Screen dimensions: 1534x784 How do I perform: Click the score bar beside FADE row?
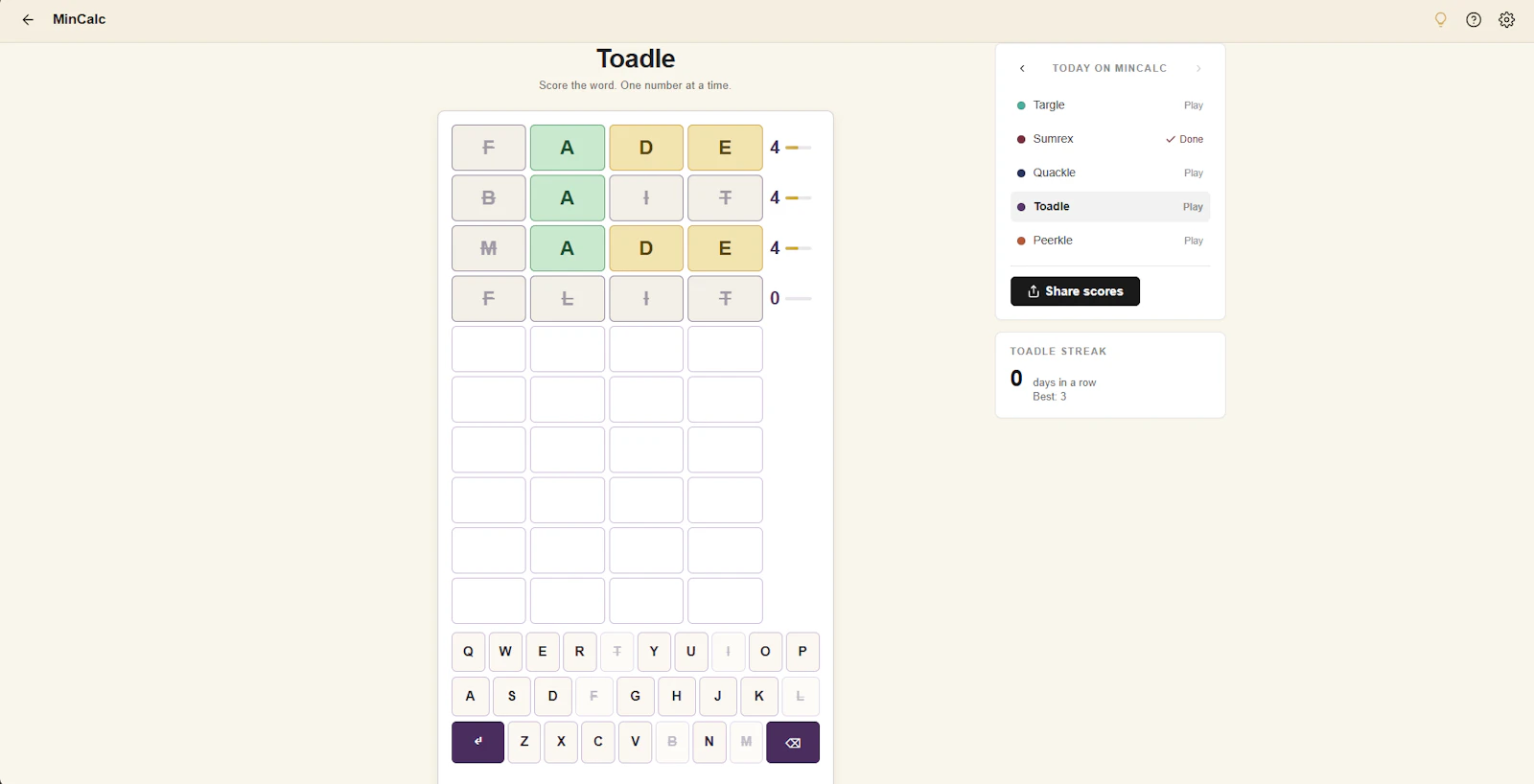pyautogui.click(x=798, y=148)
